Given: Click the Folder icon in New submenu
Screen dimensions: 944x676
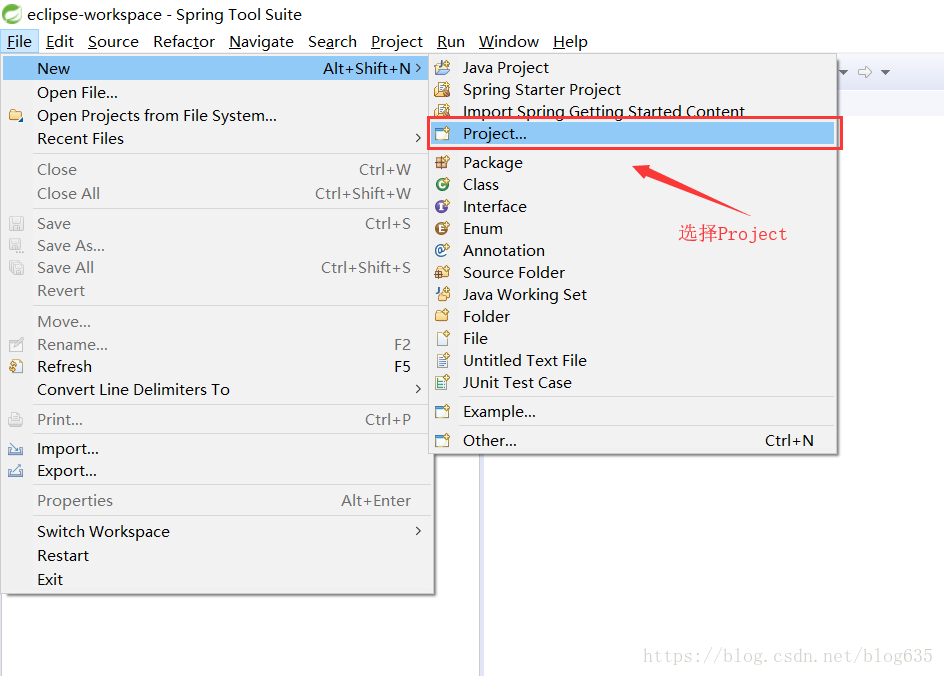Looking at the screenshot, I should click(x=442, y=317).
